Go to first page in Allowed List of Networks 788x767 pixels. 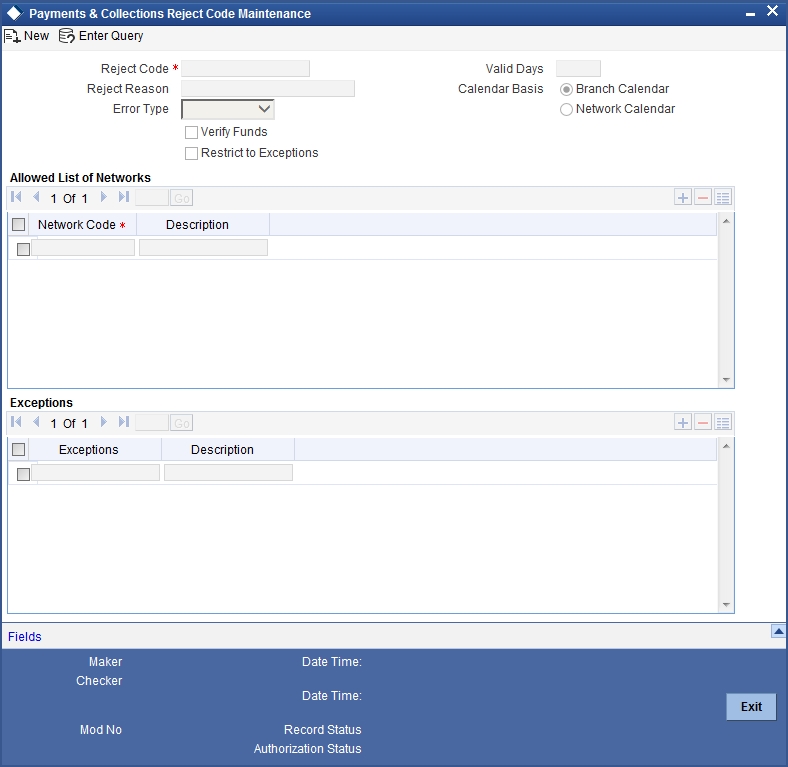pos(16,197)
